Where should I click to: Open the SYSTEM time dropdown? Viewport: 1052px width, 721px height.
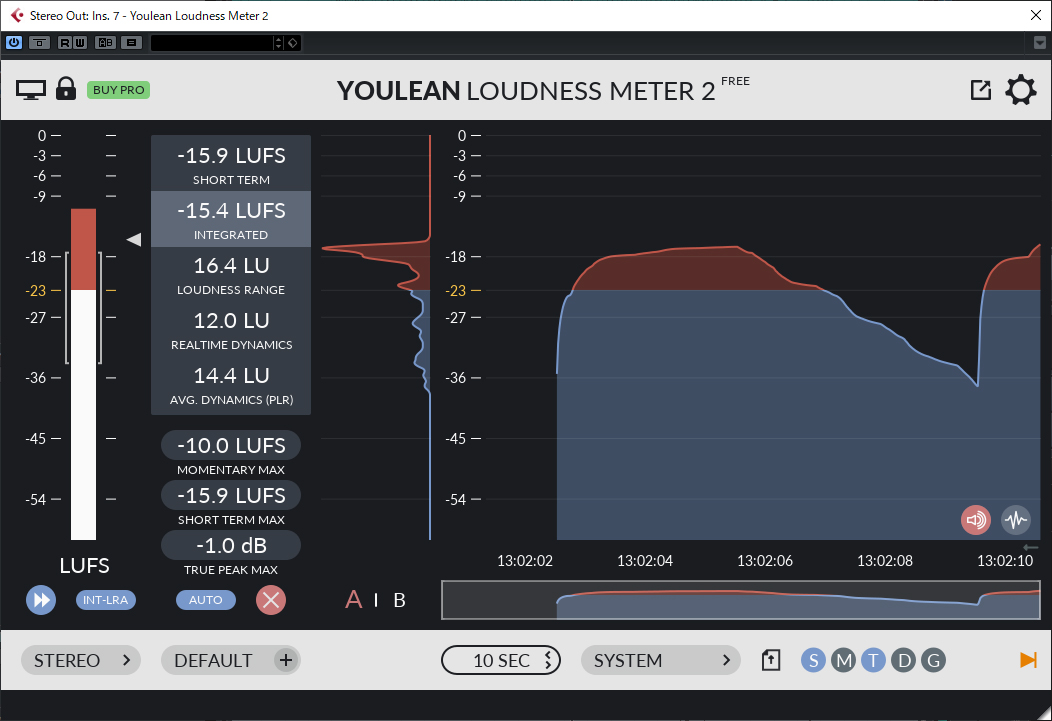[661, 661]
